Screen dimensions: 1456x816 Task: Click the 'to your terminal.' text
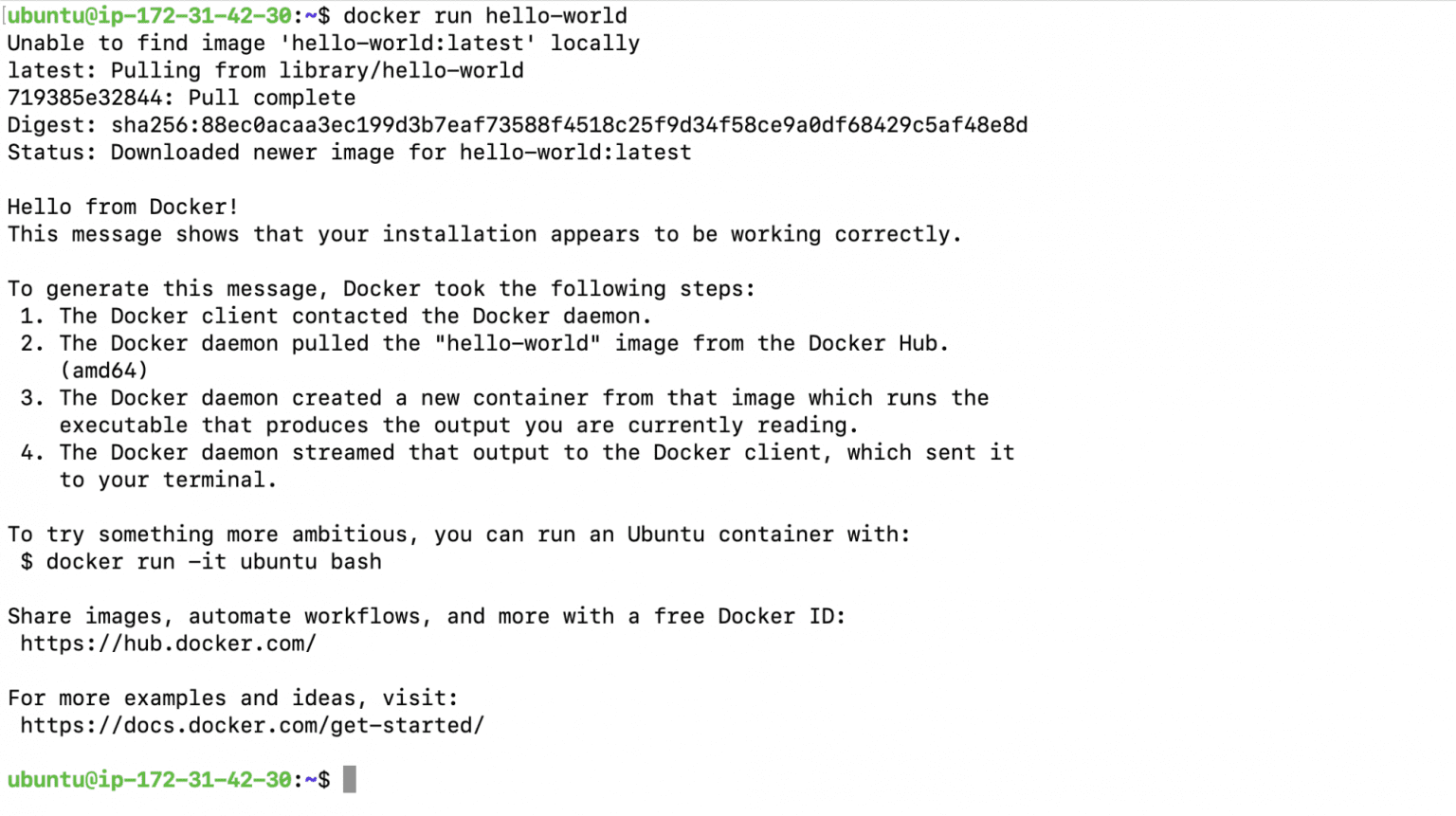coord(168,480)
